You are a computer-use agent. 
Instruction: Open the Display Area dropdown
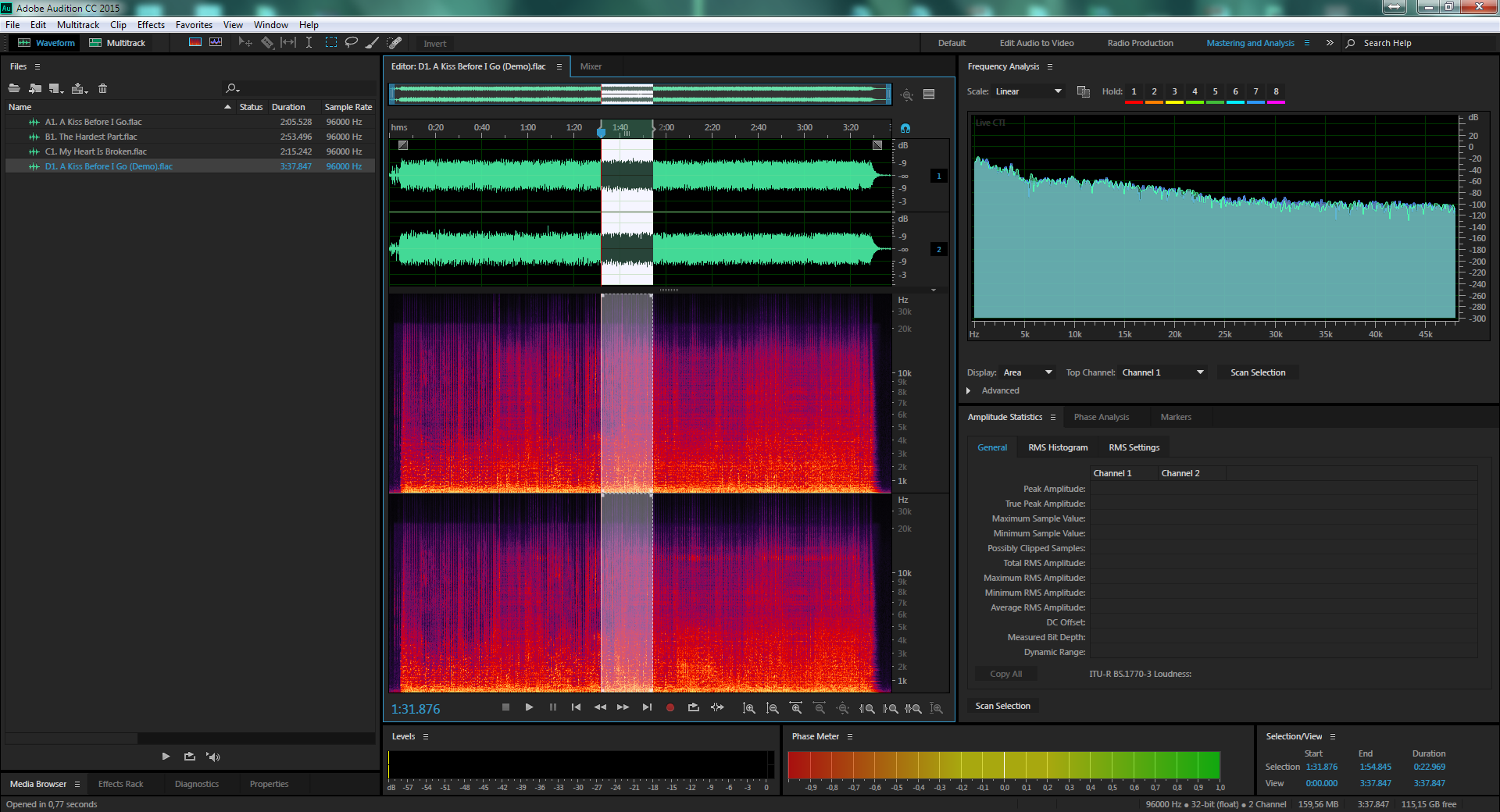pos(1027,372)
